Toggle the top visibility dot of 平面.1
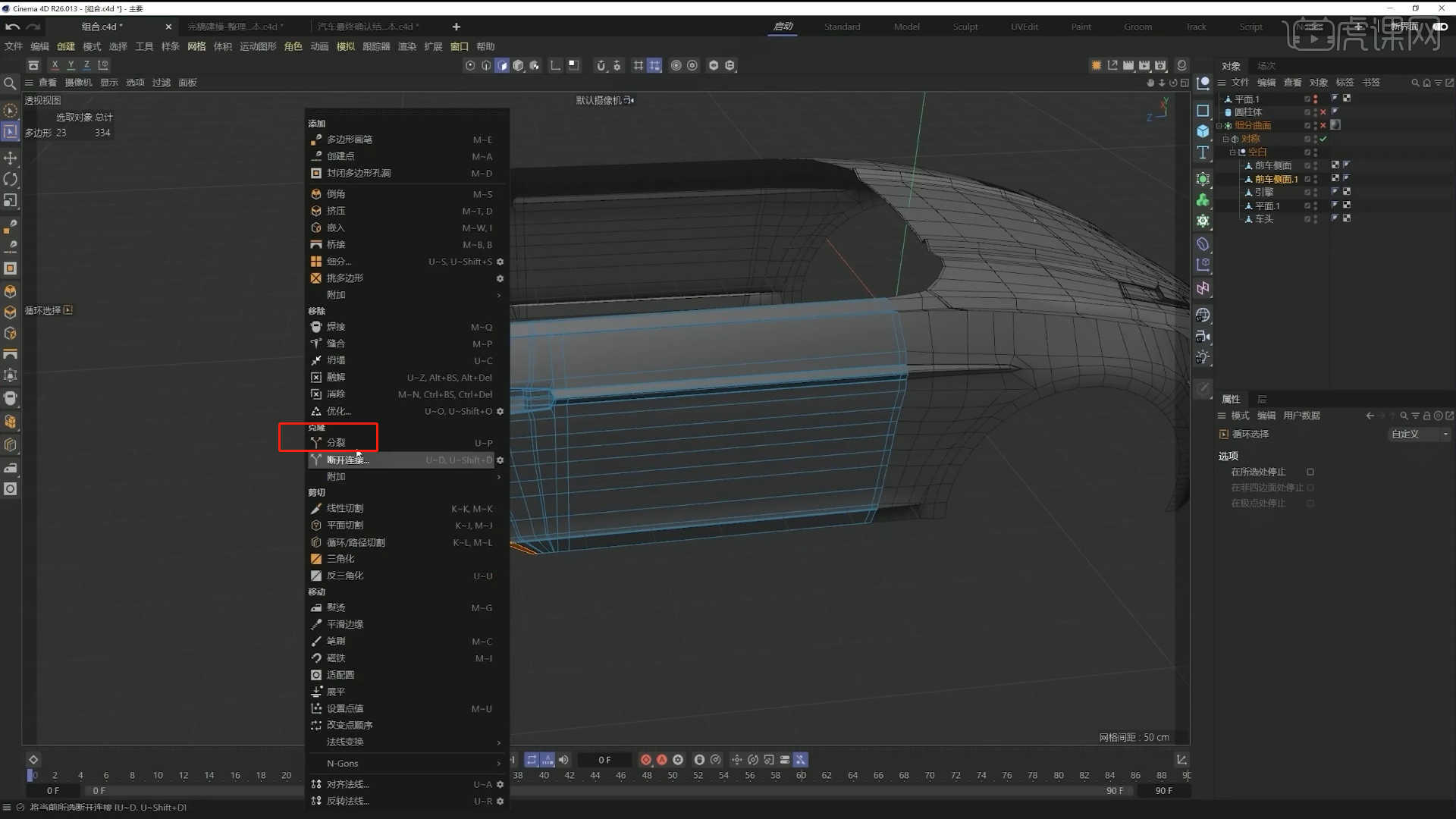 1315,96
